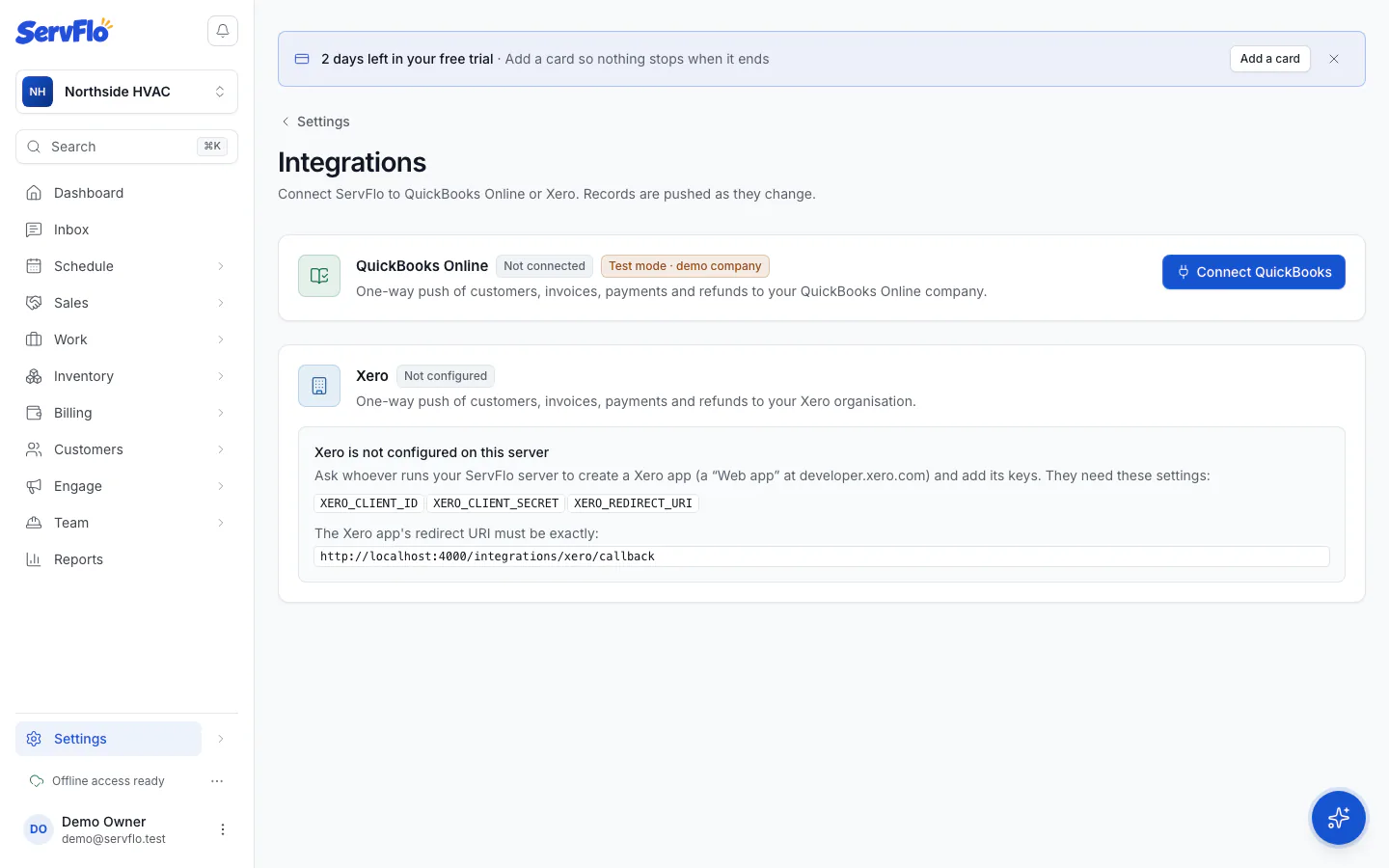Click the ServFlo logo
The image size is (1389, 868).
pyautogui.click(x=64, y=31)
